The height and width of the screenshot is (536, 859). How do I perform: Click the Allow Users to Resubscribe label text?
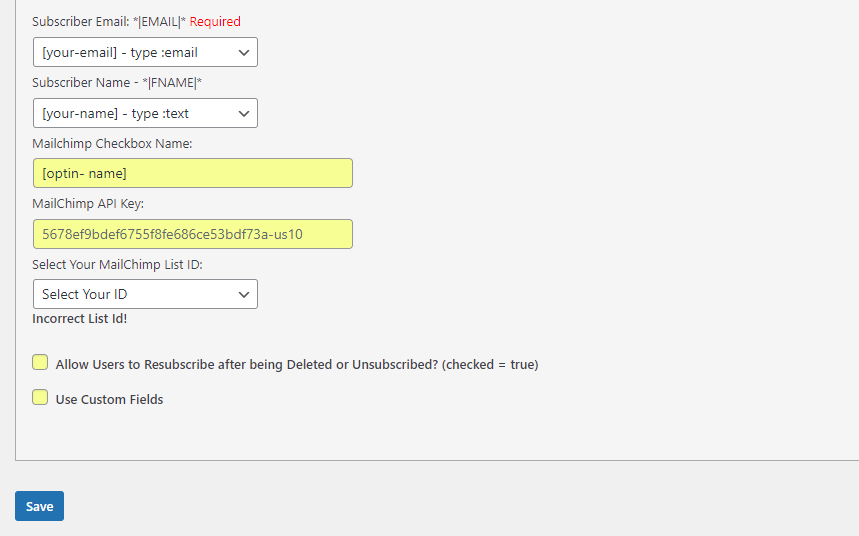tap(297, 365)
